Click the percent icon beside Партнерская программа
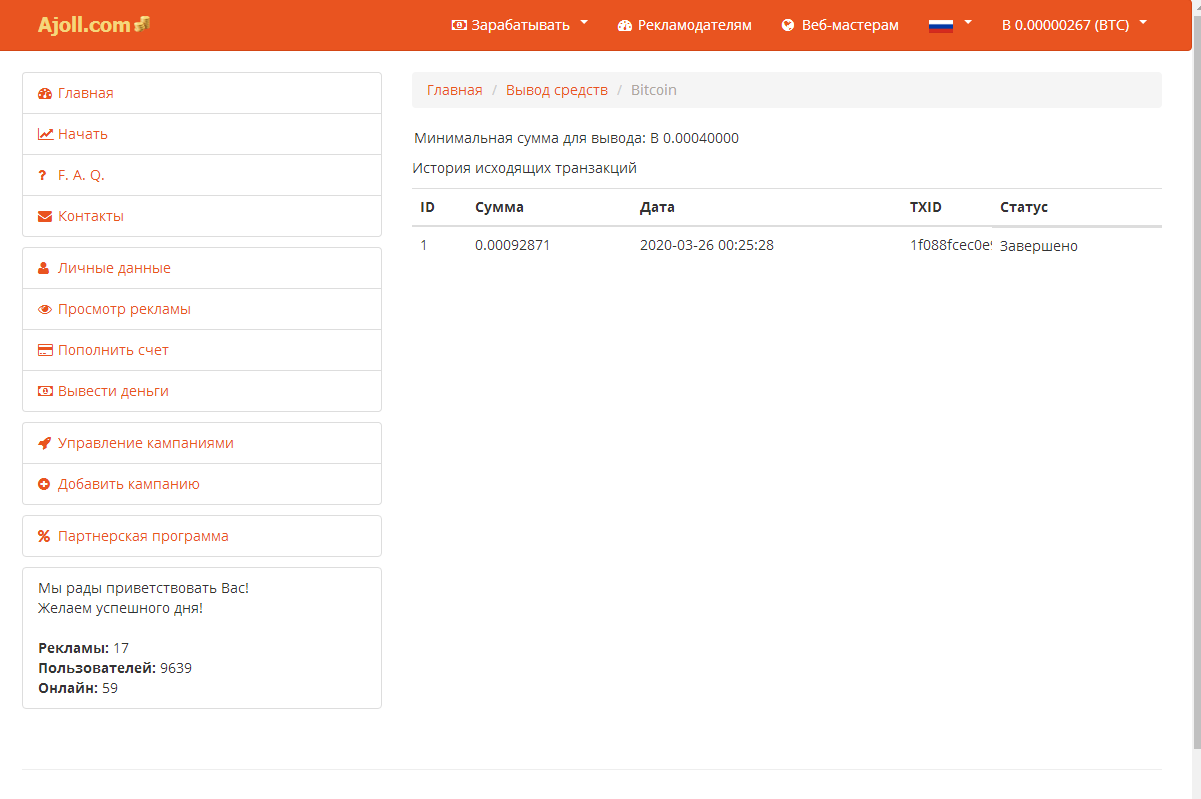The image size is (1201, 799). pyautogui.click(x=44, y=536)
